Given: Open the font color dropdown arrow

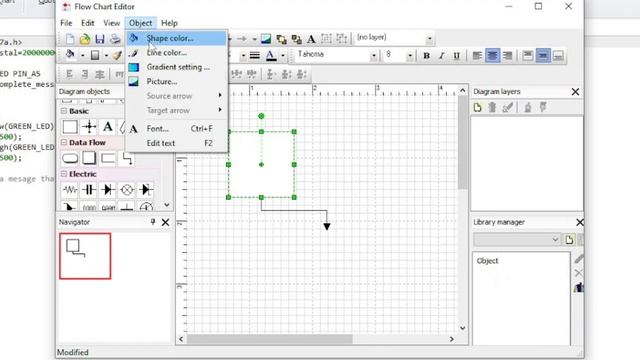Looking at the screenshot, I should tap(283, 56).
